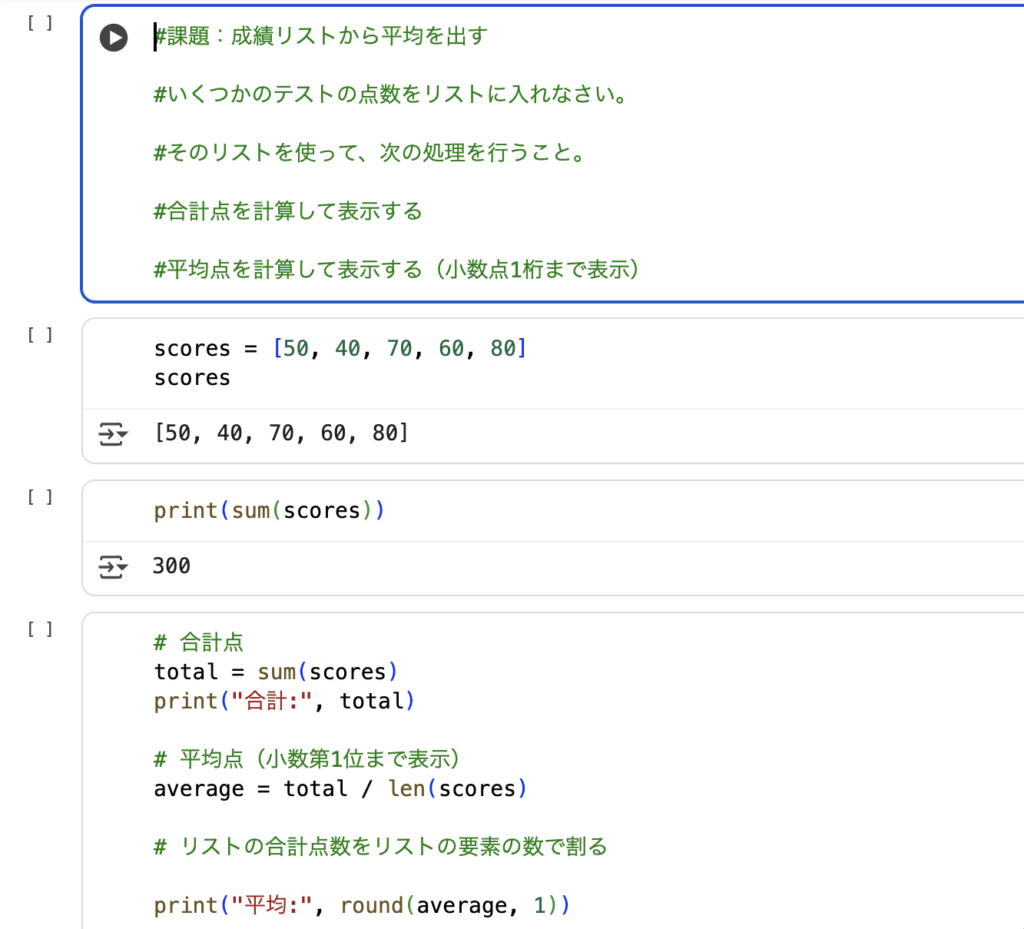Click the execution bracket of the scores cell
Image resolution: width=1024 pixels, height=929 pixels.
40,335
